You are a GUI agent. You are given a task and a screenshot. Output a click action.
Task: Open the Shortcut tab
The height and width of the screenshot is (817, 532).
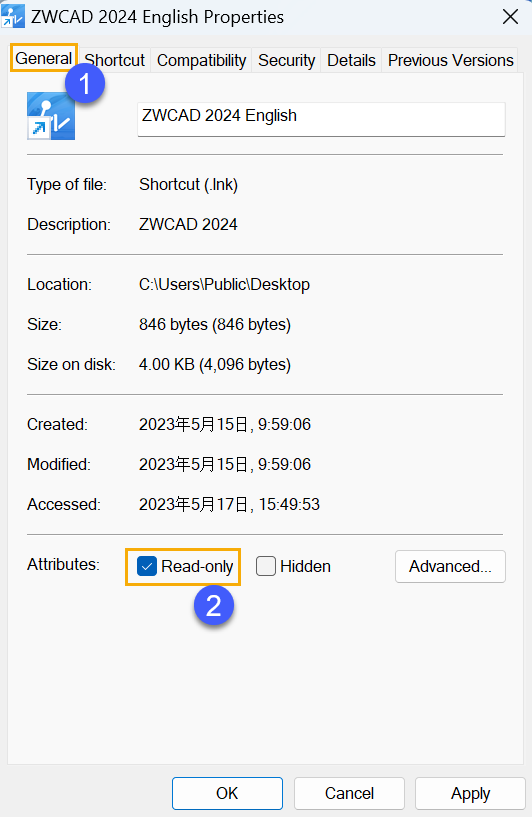pos(115,60)
